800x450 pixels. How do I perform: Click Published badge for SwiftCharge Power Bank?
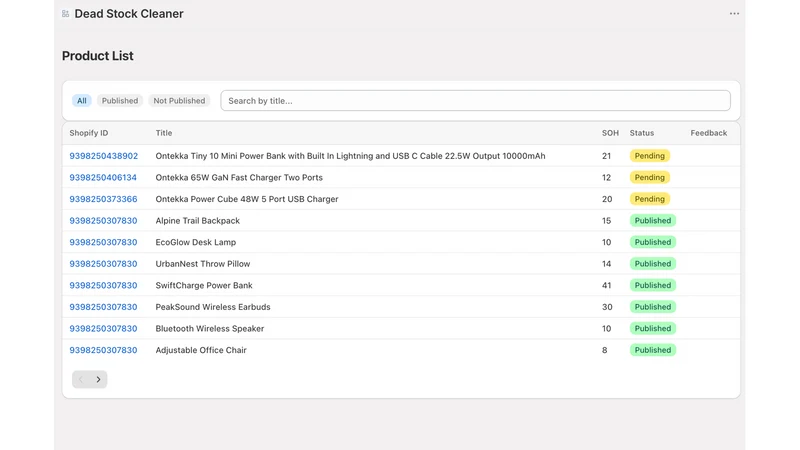point(653,285)
